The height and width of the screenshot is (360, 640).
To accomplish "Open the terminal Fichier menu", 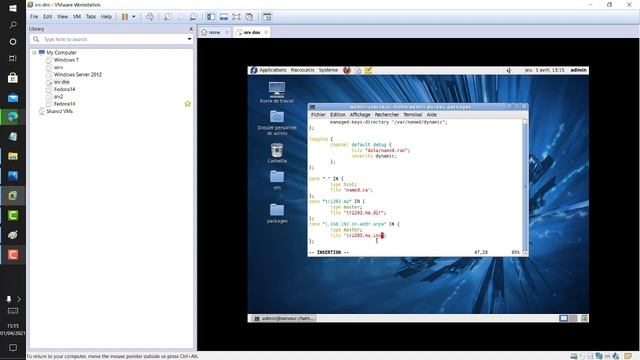I will tap(318, 115).
